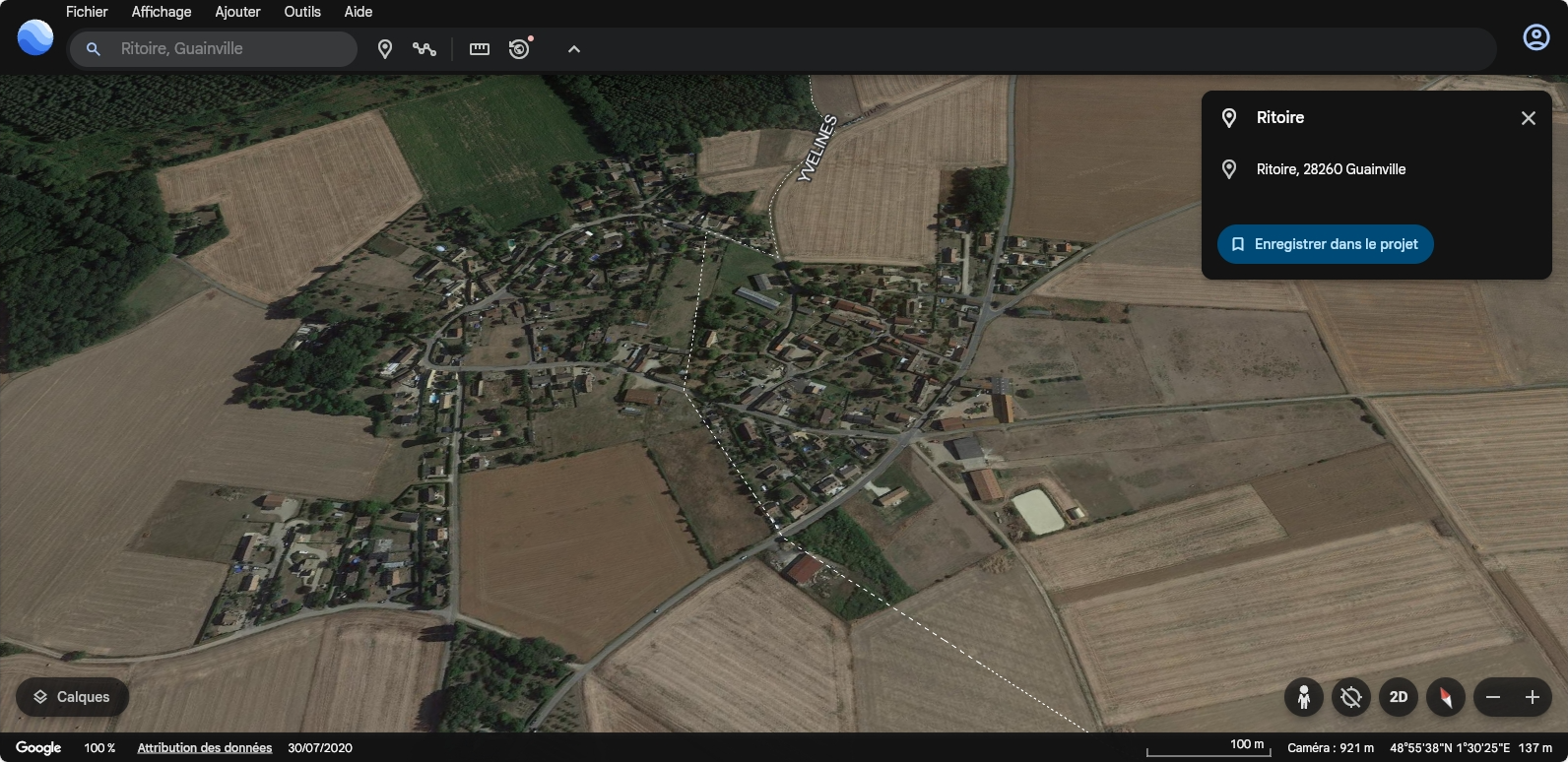The width and height of the screenshot is (1568, 762).
Task: Collapse the toolbar with the chevron arrow
Action: coord(574,49)
